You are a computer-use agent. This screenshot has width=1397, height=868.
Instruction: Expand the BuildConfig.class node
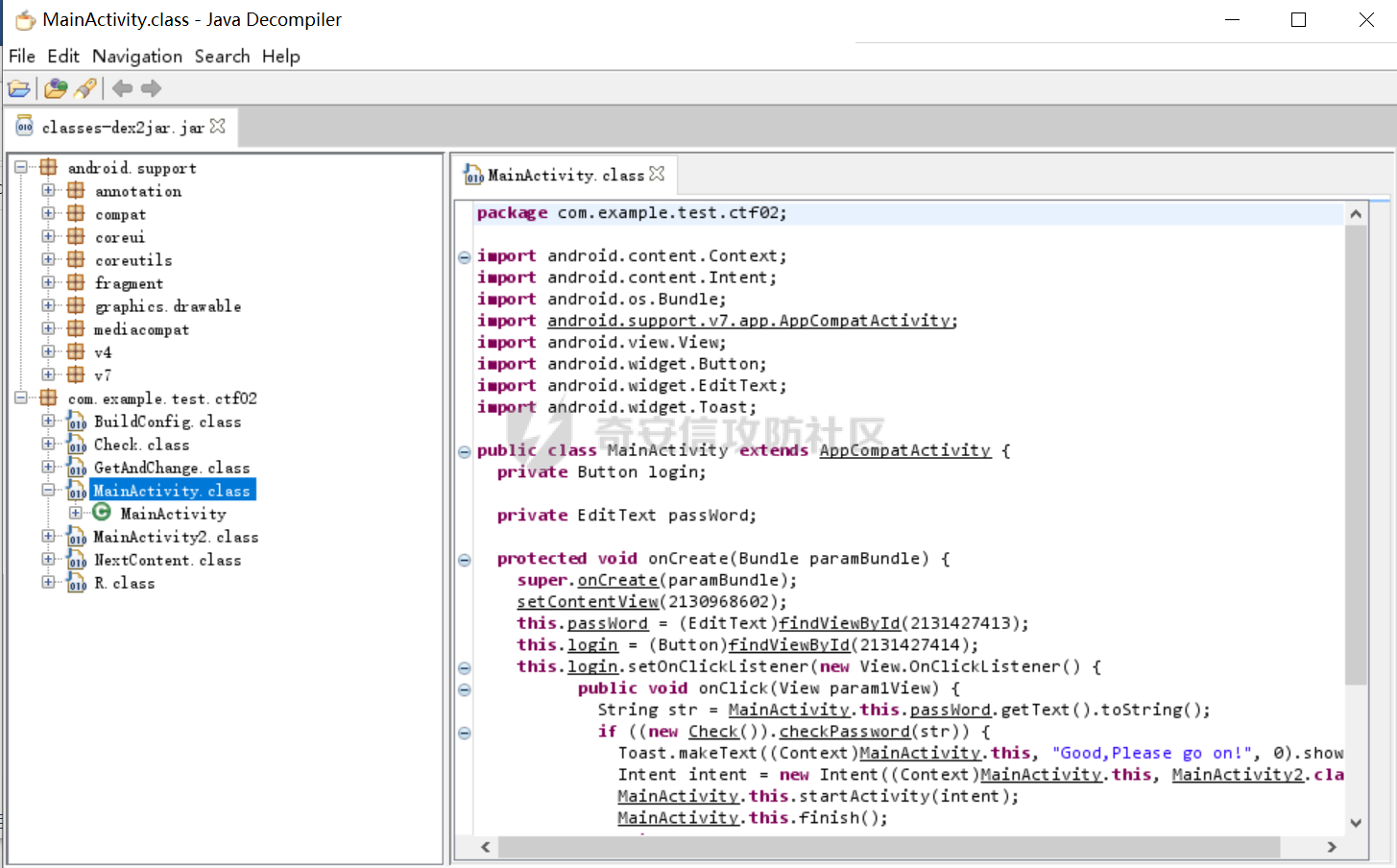tap(48, 421)
